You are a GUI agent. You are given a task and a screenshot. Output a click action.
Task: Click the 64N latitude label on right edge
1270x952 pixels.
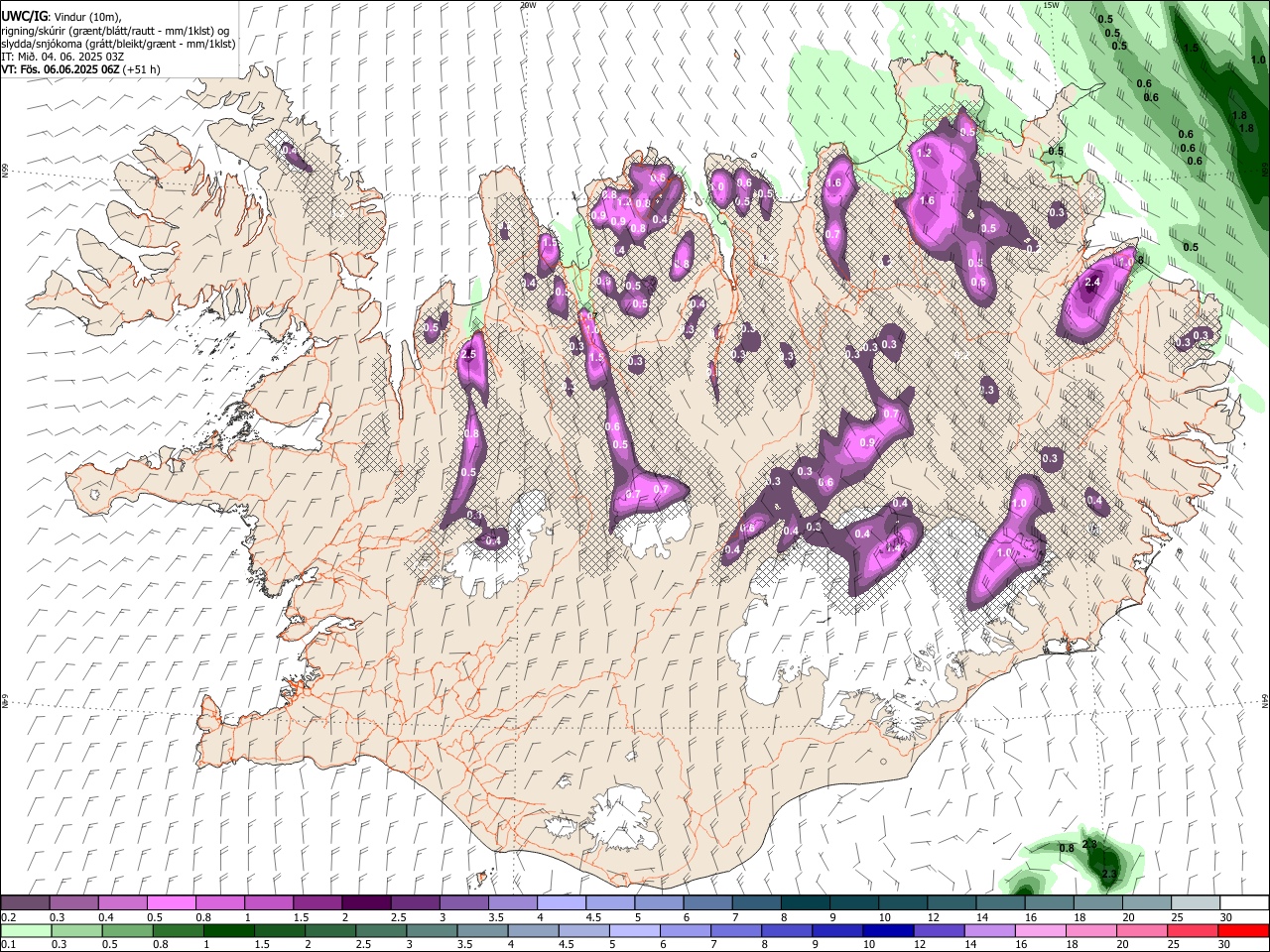tap(1265, 700)
